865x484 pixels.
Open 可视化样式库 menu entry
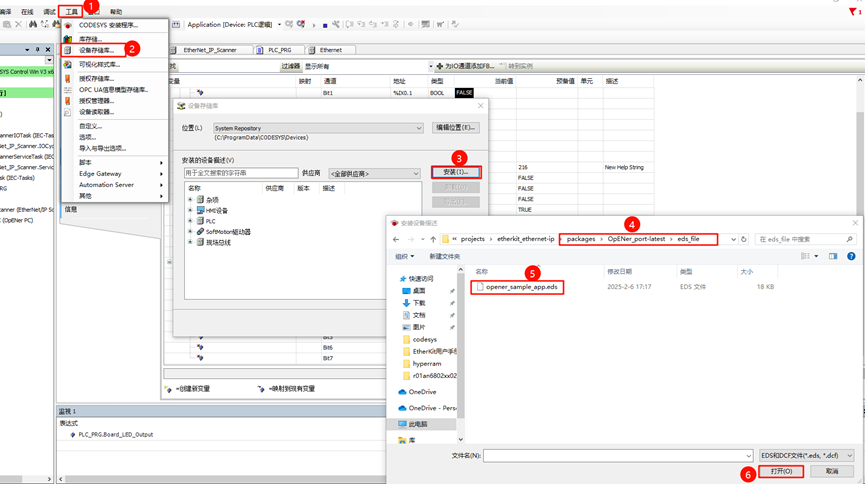coord(99,65)
